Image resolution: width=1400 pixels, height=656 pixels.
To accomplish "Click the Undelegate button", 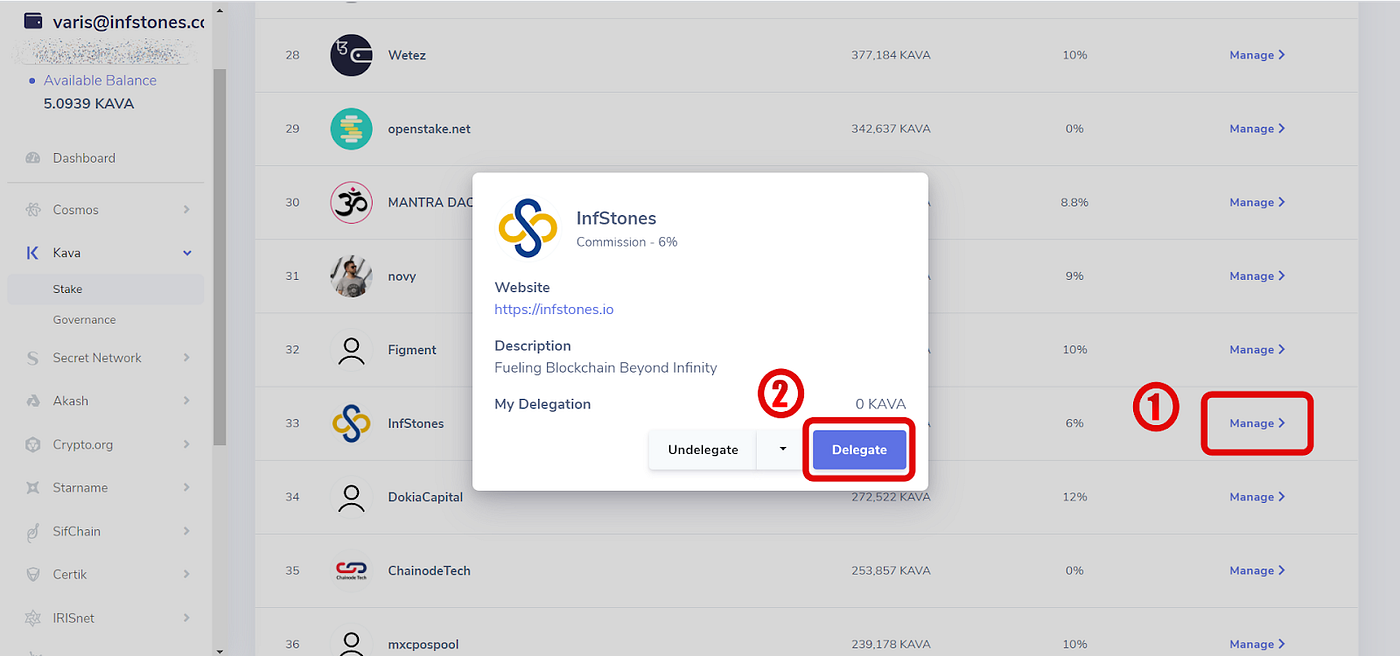I will click(x=703, y=450).
